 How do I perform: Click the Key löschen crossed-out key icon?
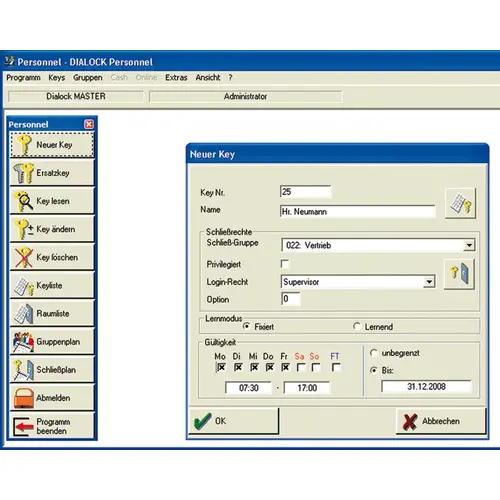point(23,257)
